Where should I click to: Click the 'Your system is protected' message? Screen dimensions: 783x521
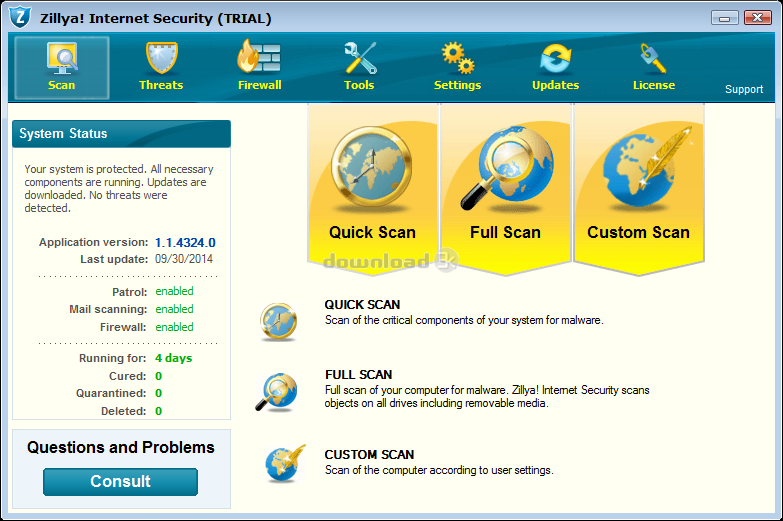tap(119, 188)
